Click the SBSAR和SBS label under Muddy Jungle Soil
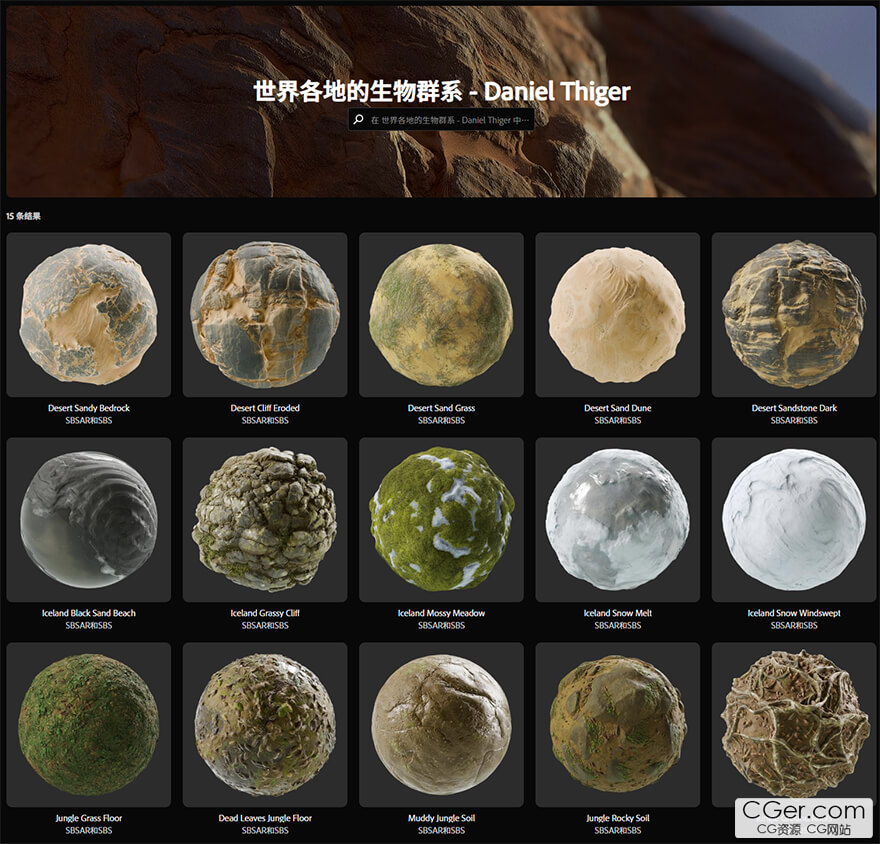880x844 pixels. (x=441, y=830)
